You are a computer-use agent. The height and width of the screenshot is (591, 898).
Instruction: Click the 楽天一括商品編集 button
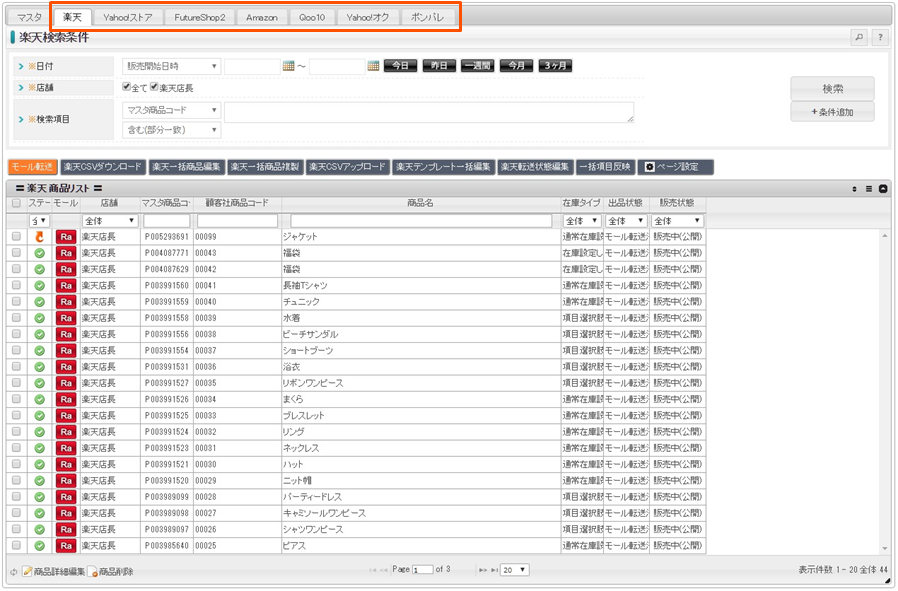pyautogui.click(x=186, y=167)
